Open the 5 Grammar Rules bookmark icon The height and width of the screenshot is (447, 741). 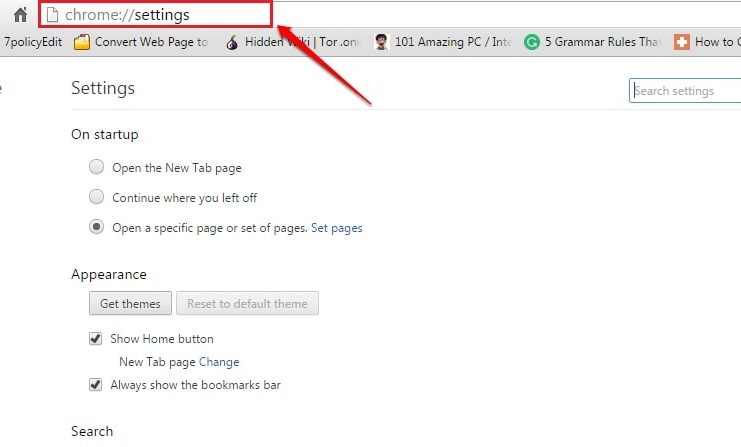click(x=532, y=43)
